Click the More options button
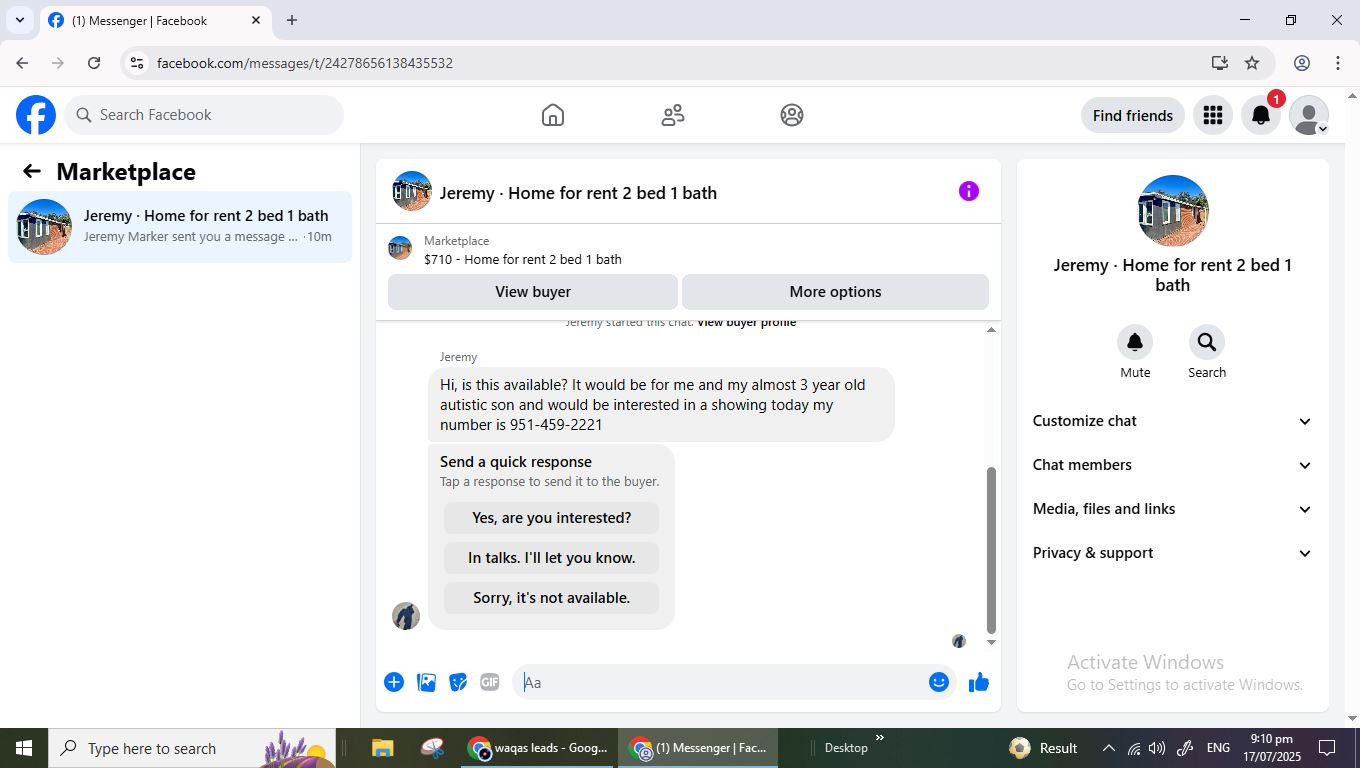This screenshot has width=1360, height=768. click(x=835, y=292)
